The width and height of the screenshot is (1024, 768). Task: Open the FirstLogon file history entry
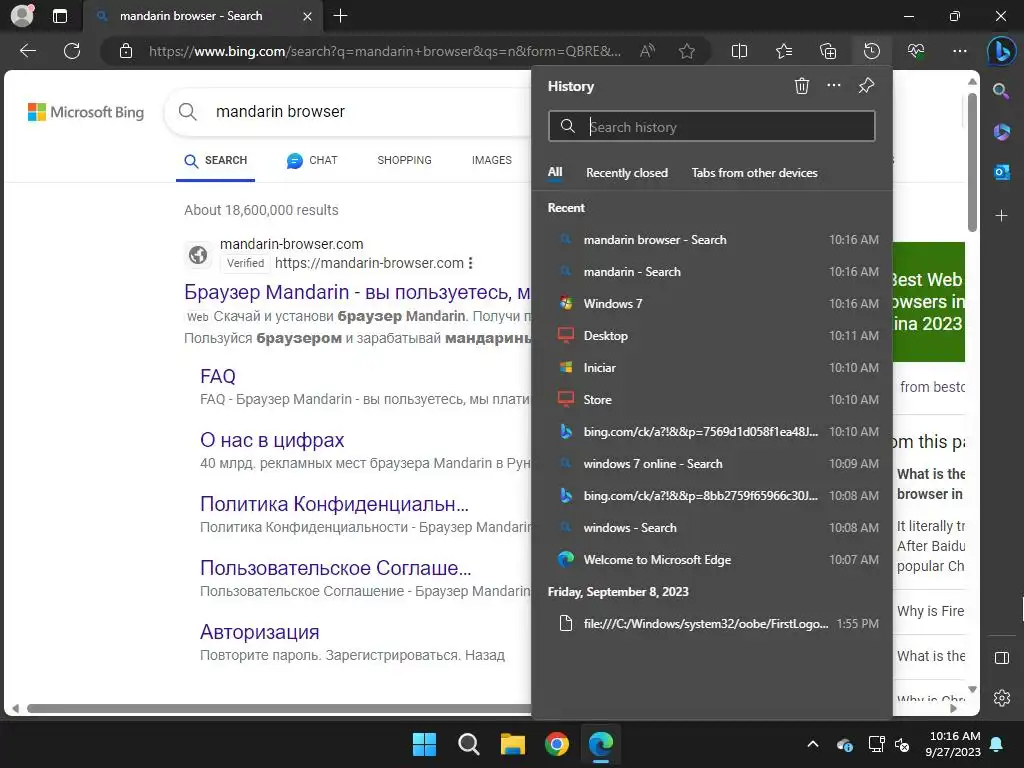pyautogui.click(x=712, y=624)
